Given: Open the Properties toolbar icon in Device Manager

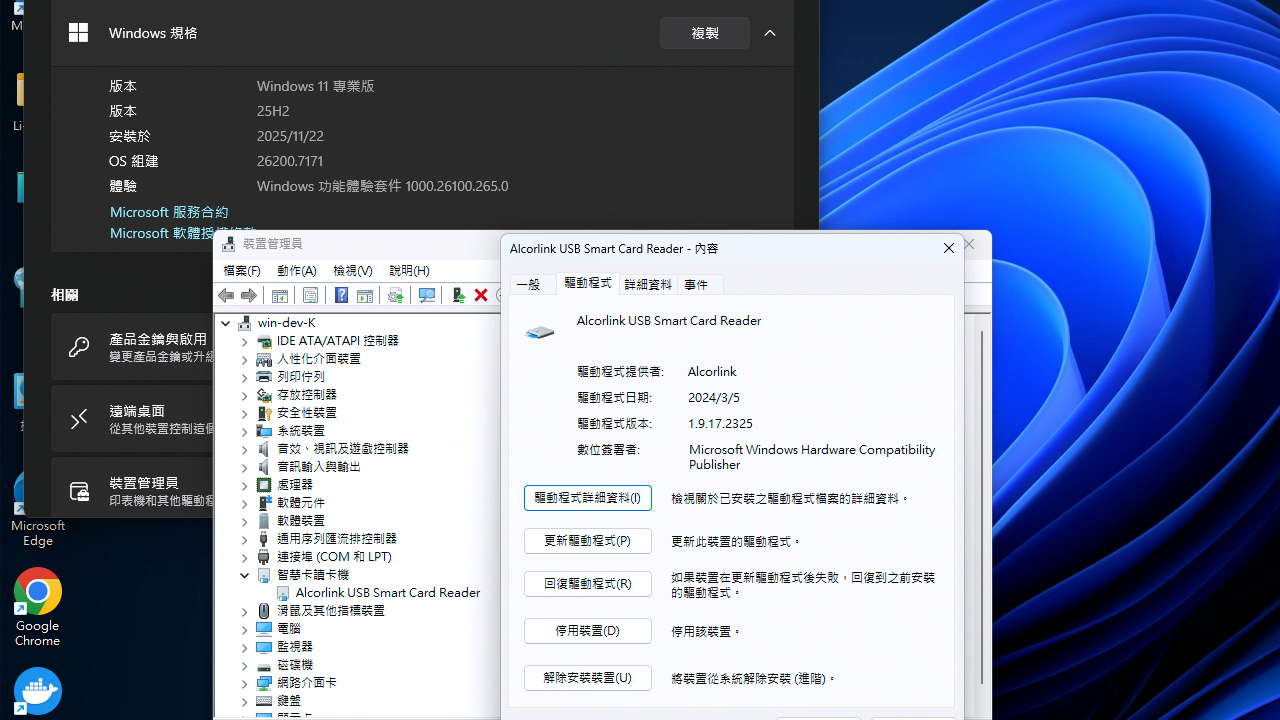Looking at the screenshot, I should pos(310,295).
